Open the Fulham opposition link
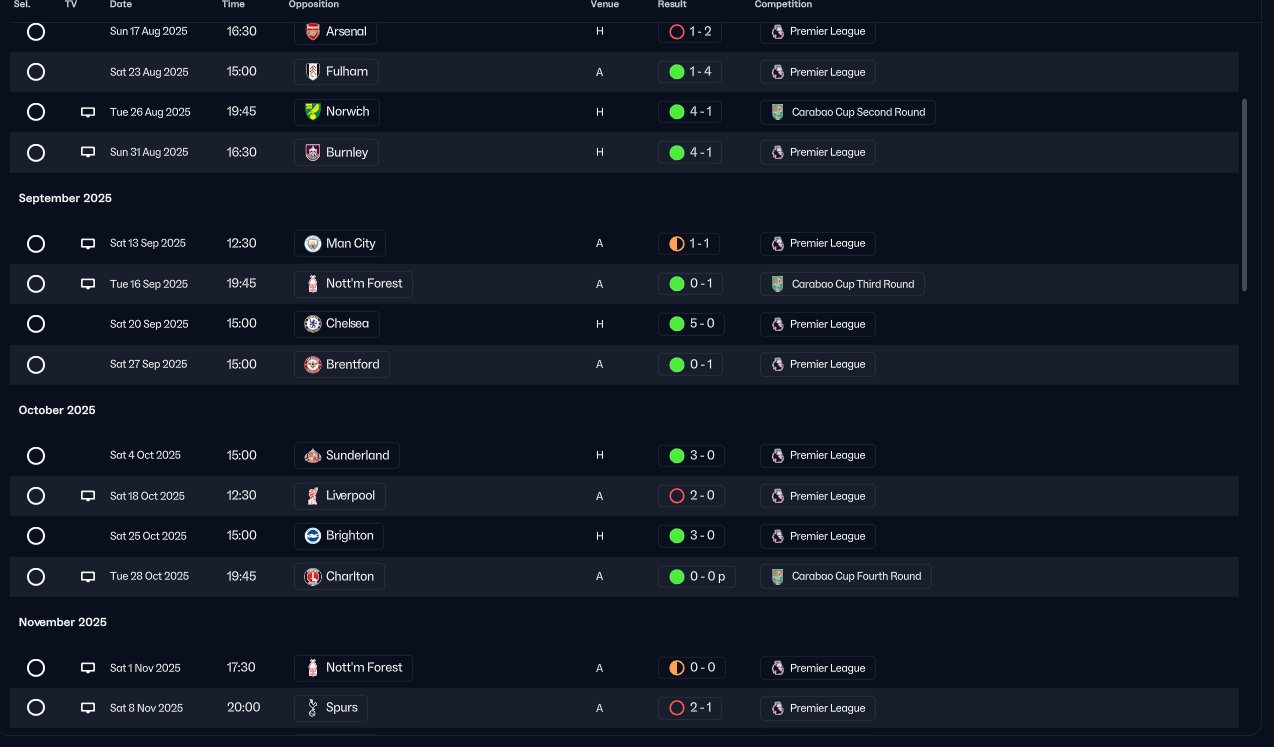 [x=337, y=72]
